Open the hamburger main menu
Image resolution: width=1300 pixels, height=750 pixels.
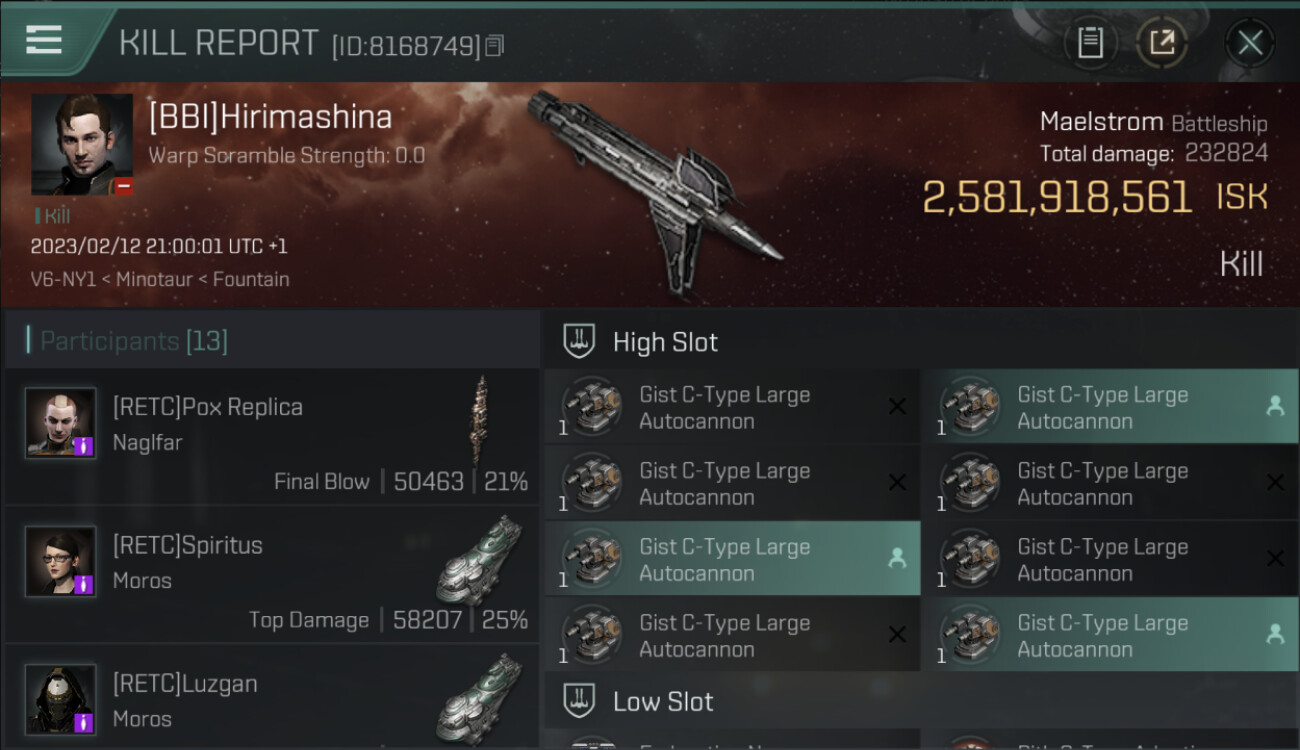pyautogui.click(x=45, y=40)
